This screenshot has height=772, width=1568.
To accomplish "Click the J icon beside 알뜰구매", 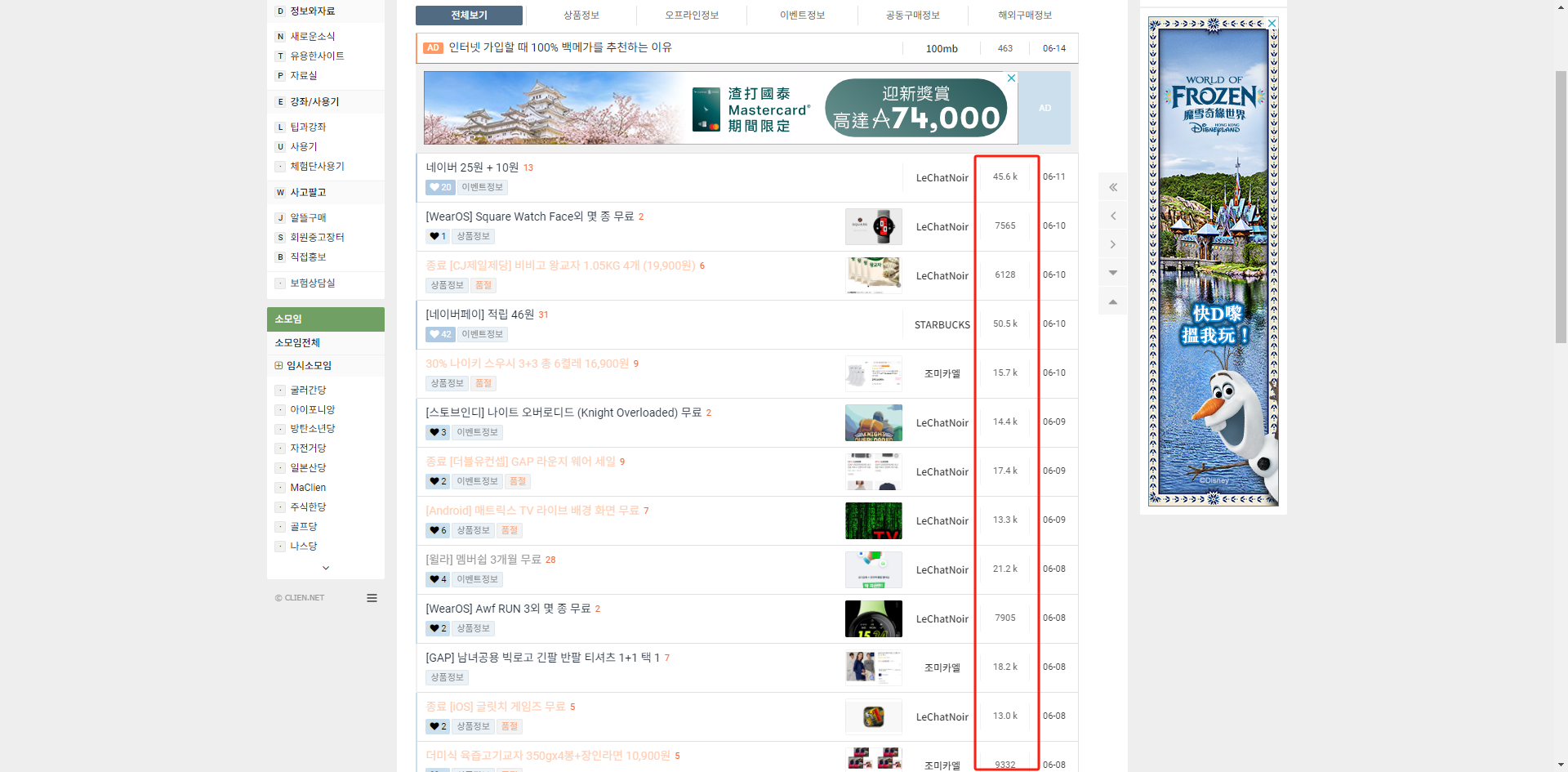I will 279,217.
